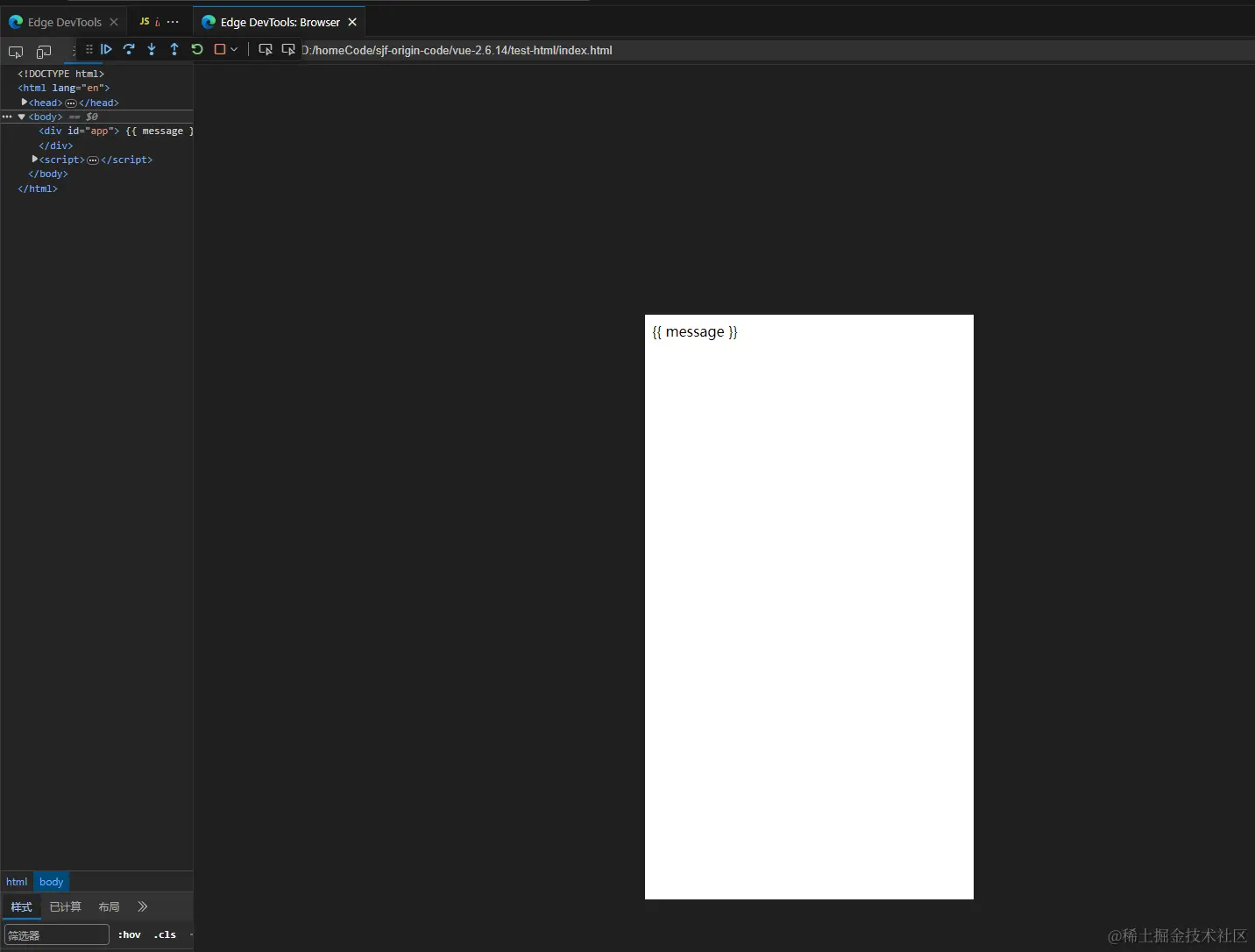
Task: Toggle .cls class editor
Action: [165, 934]
